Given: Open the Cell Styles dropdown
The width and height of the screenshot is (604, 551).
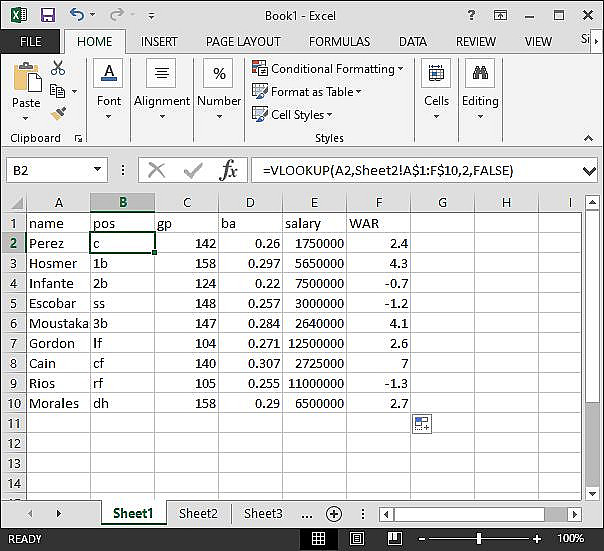Looking at the screenshot, I should (292, 114).
